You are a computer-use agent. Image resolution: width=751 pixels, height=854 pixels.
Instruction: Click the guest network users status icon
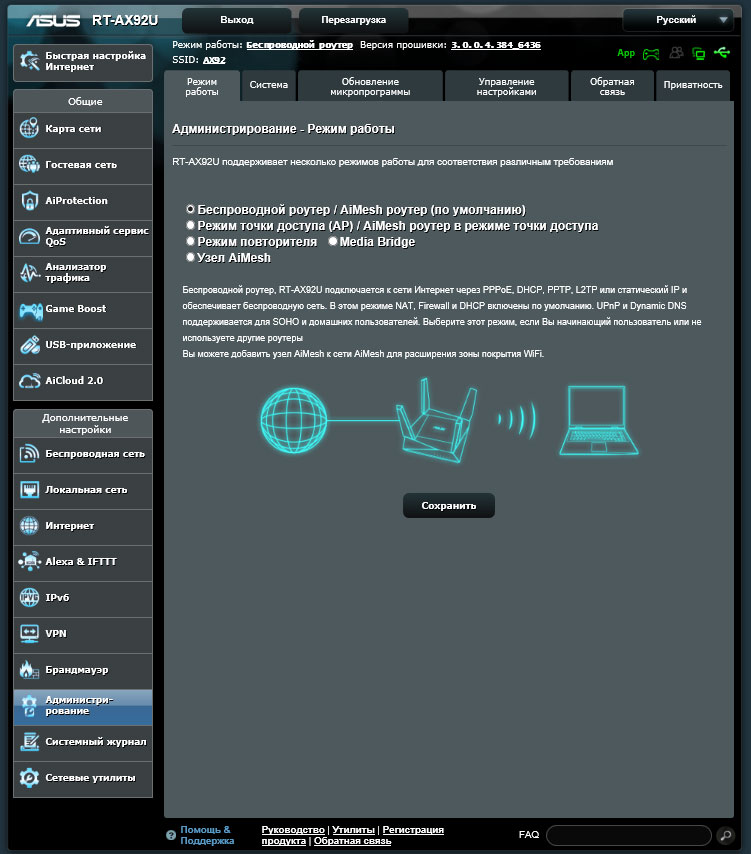point(676,53)
